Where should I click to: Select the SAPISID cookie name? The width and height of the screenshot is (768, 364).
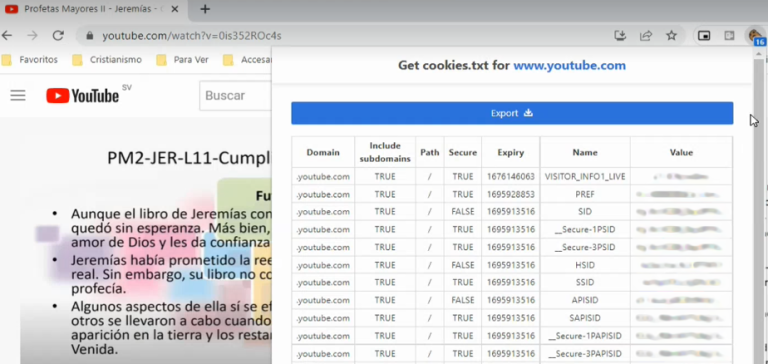(585, 318)
